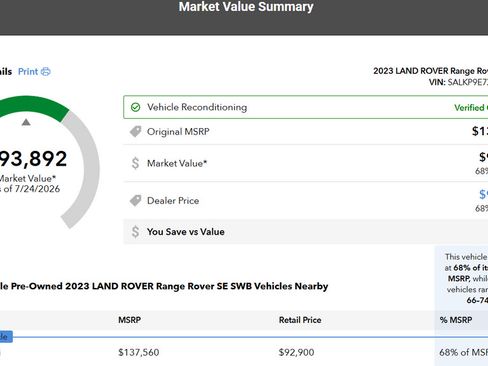Click the gauge pointer triangle marker

click(26, 122)
